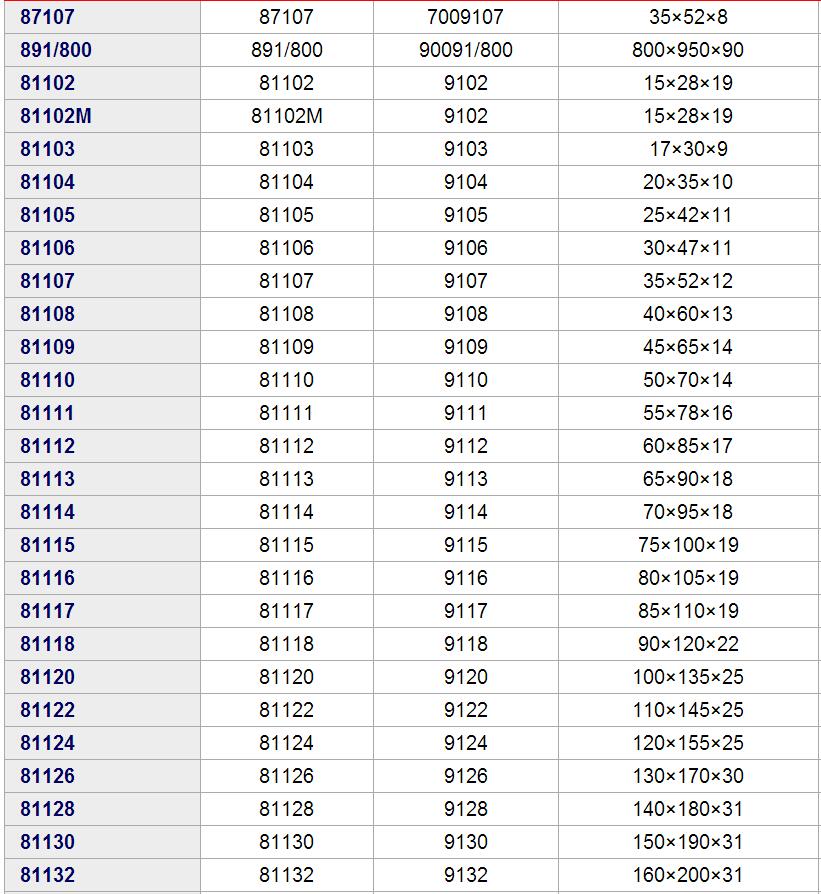Open the 81102M model link
This screenshot has height=894, width=821.
(x=56, y=116)
